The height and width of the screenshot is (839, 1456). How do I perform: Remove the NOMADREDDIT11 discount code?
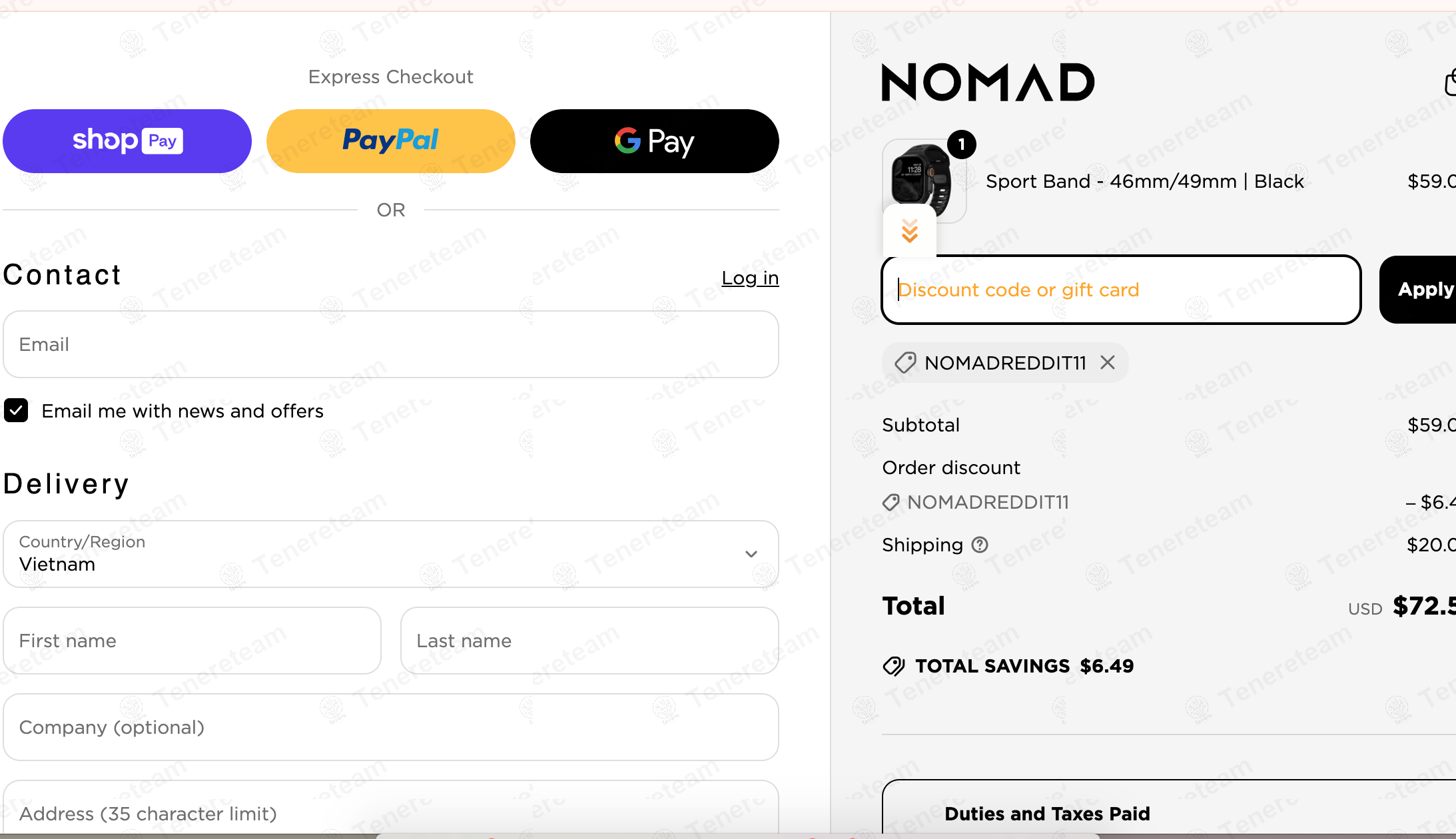[1108, 362]
